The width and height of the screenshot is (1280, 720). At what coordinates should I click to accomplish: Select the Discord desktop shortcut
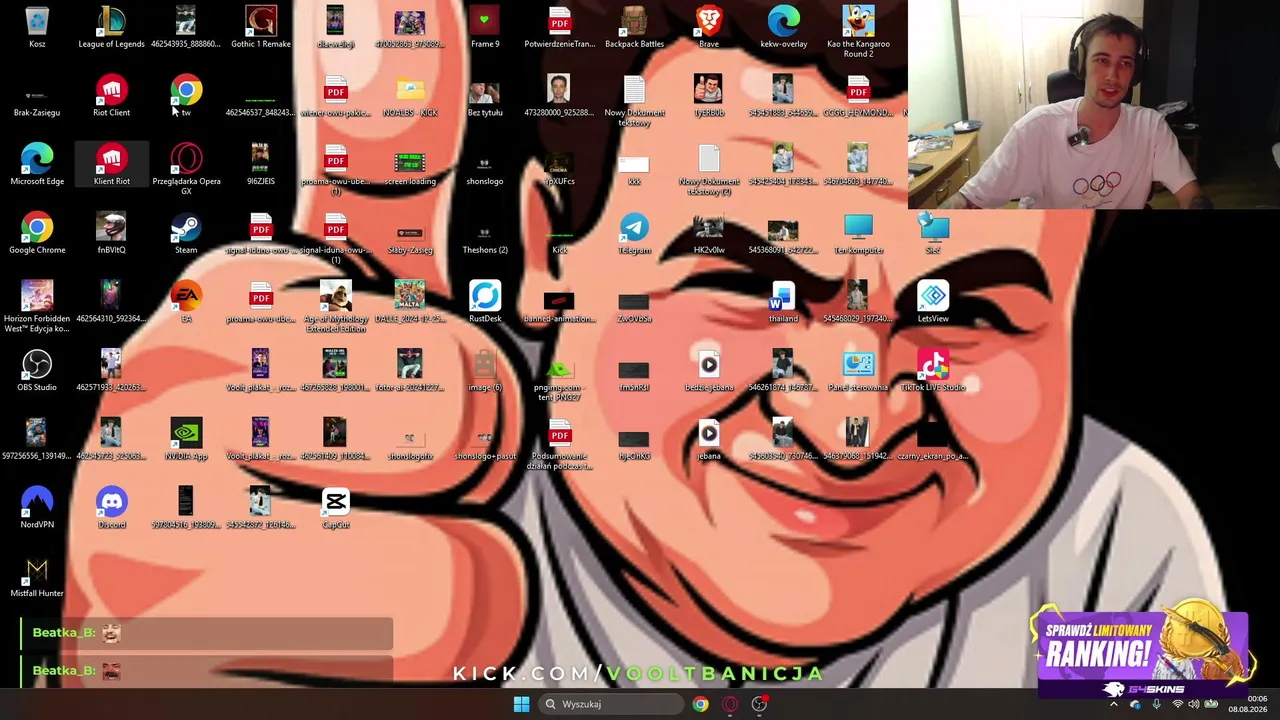coord(111,509)
